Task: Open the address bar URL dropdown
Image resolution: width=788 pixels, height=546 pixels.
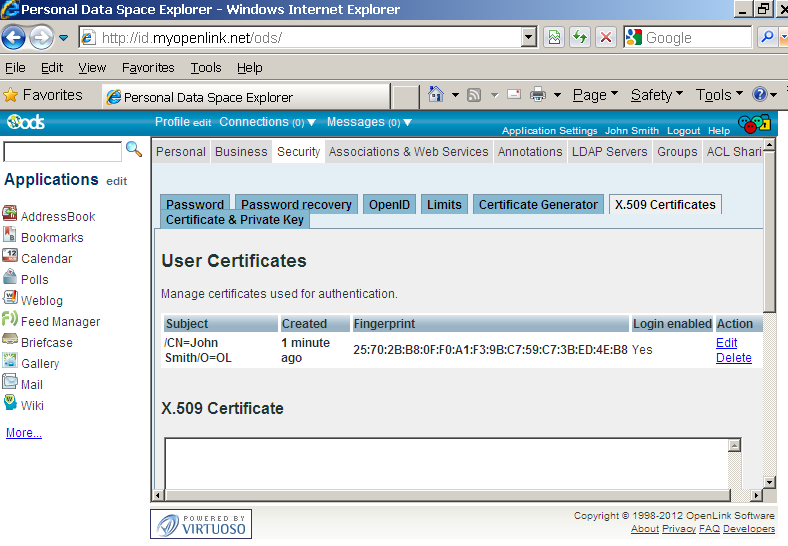Action: (x=529, y=38)
